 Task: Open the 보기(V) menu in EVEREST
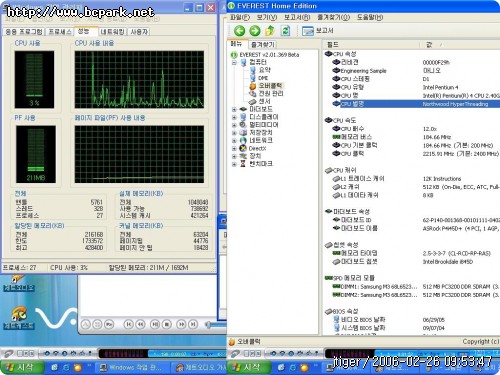(267, 17)
